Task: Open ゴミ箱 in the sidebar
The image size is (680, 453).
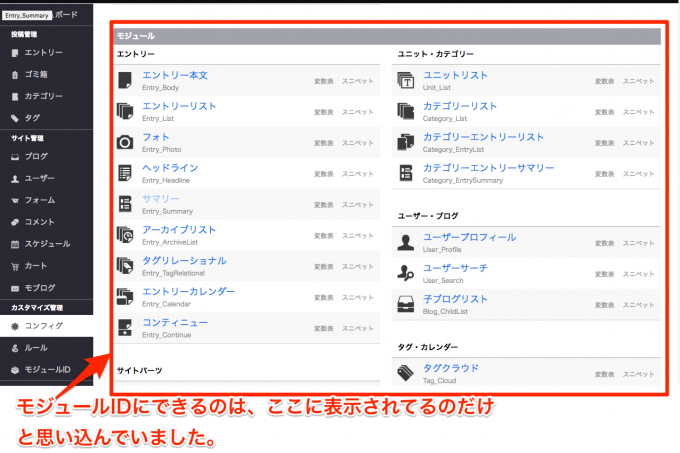Action: click(38, 74)
